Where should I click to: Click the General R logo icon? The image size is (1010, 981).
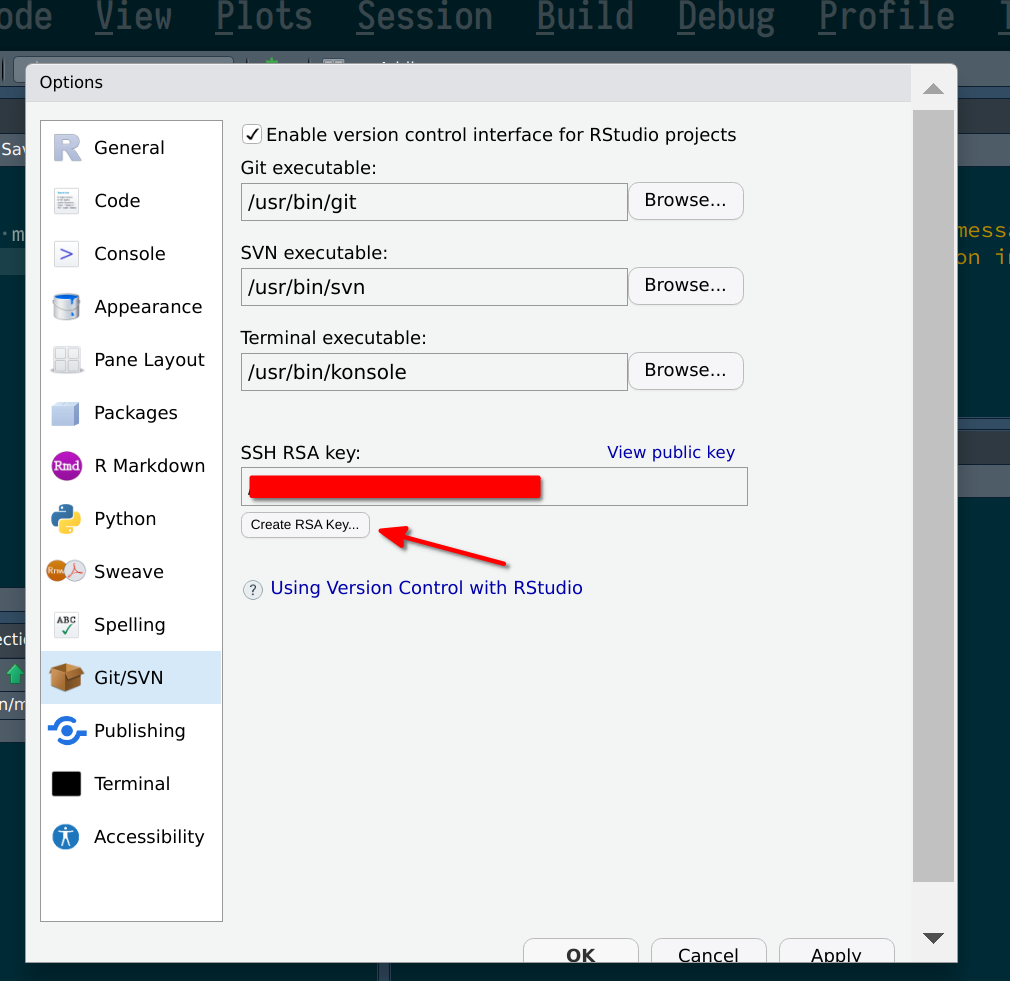[67, 148]
